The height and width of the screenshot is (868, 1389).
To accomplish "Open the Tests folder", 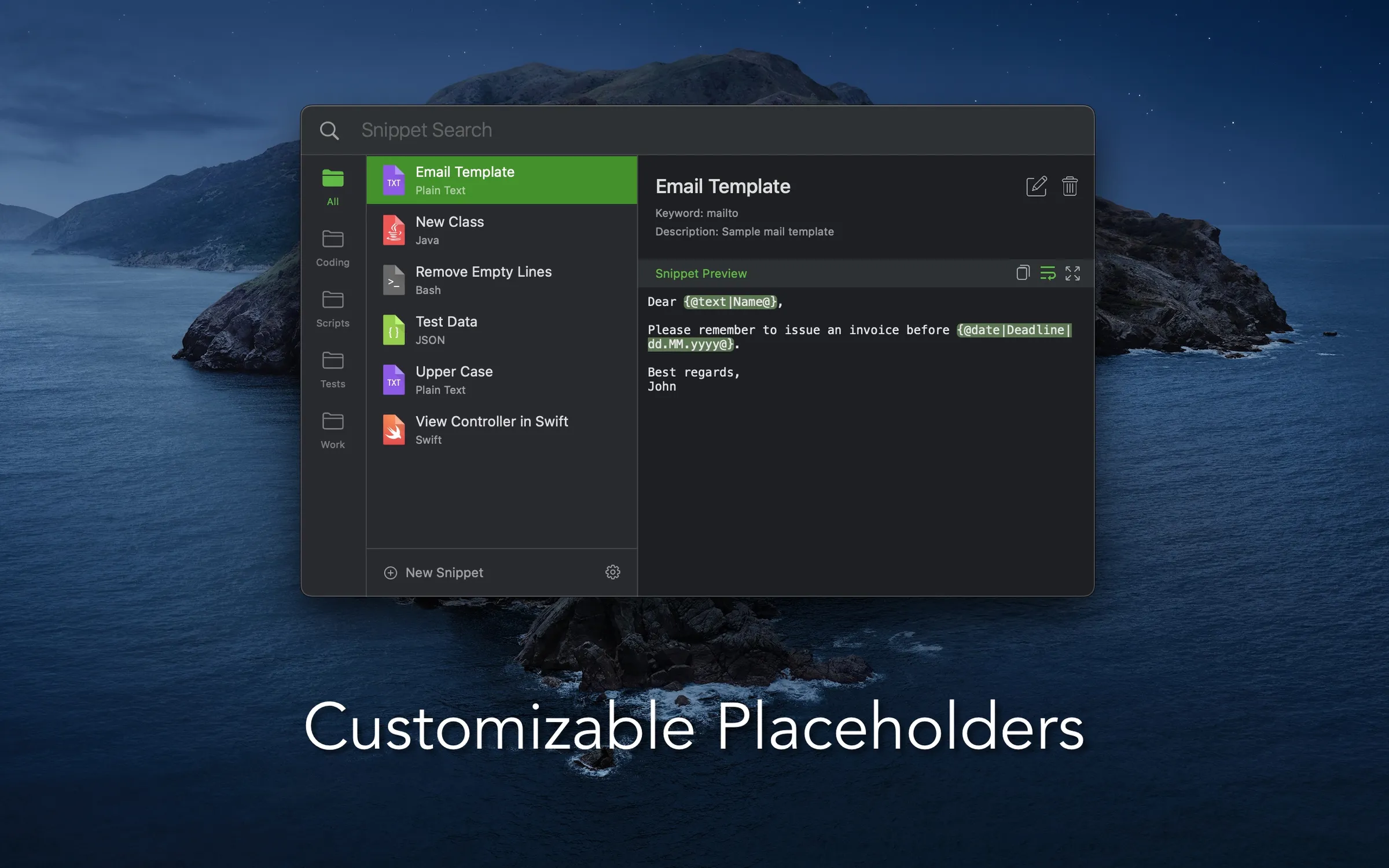I will [x=333, y=368].
